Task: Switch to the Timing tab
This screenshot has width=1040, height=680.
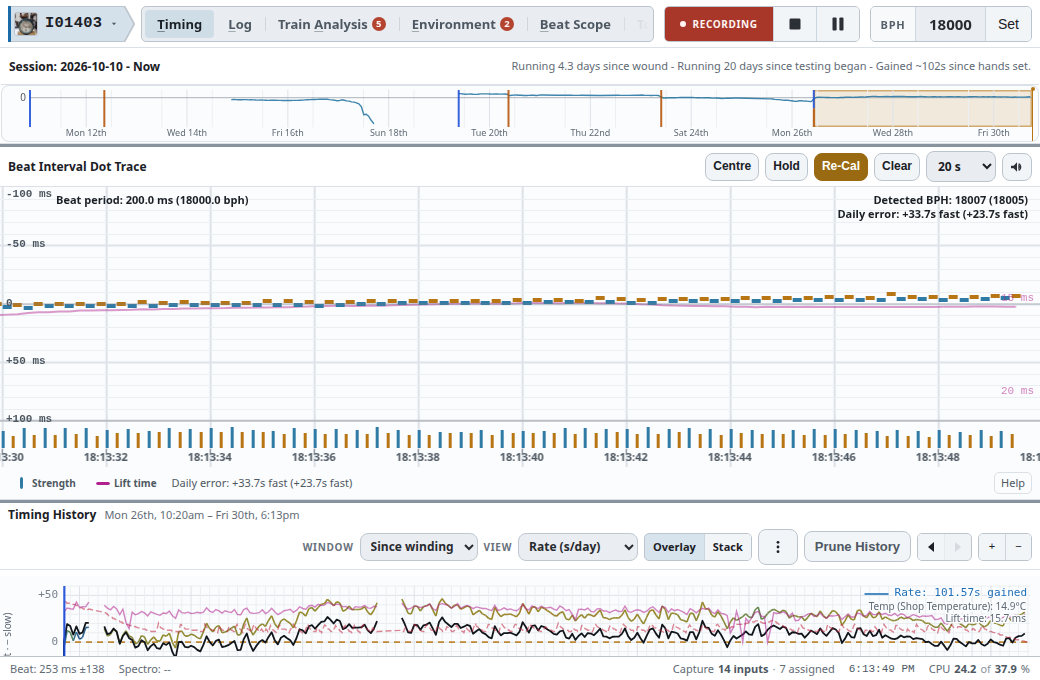Action: (179, 25)
